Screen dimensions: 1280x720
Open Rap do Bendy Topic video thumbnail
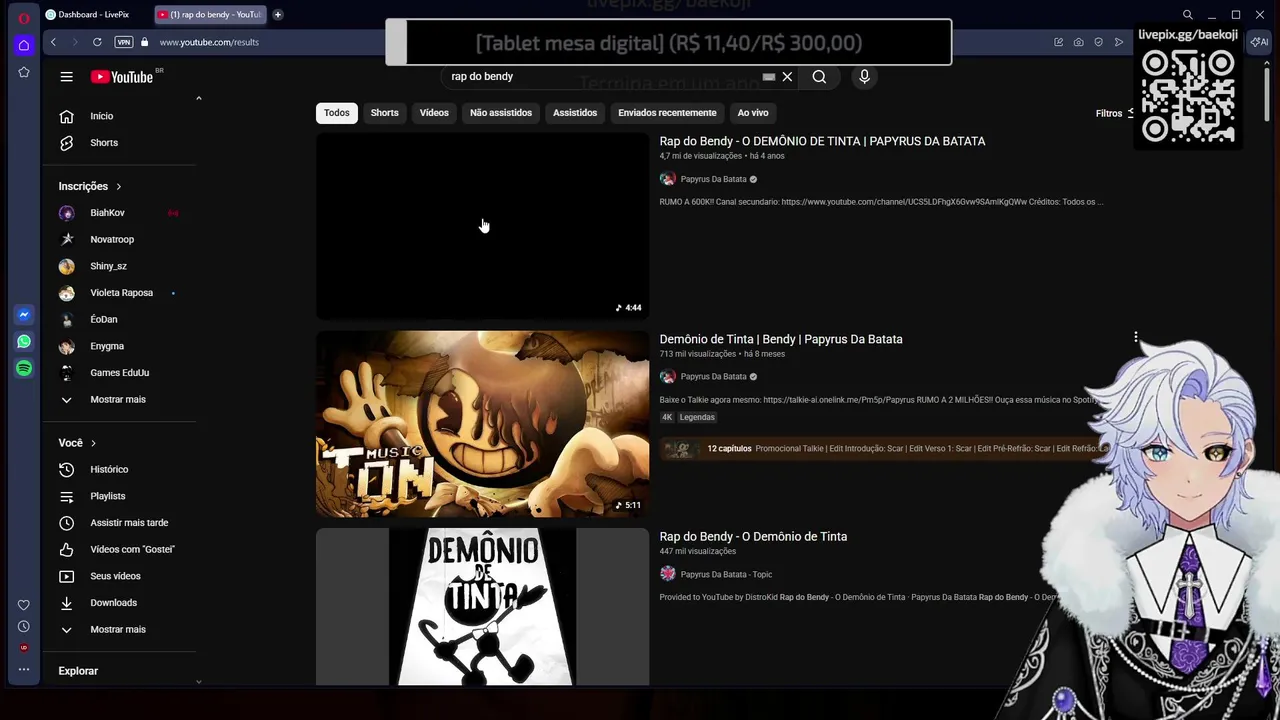tap(483, 607)
